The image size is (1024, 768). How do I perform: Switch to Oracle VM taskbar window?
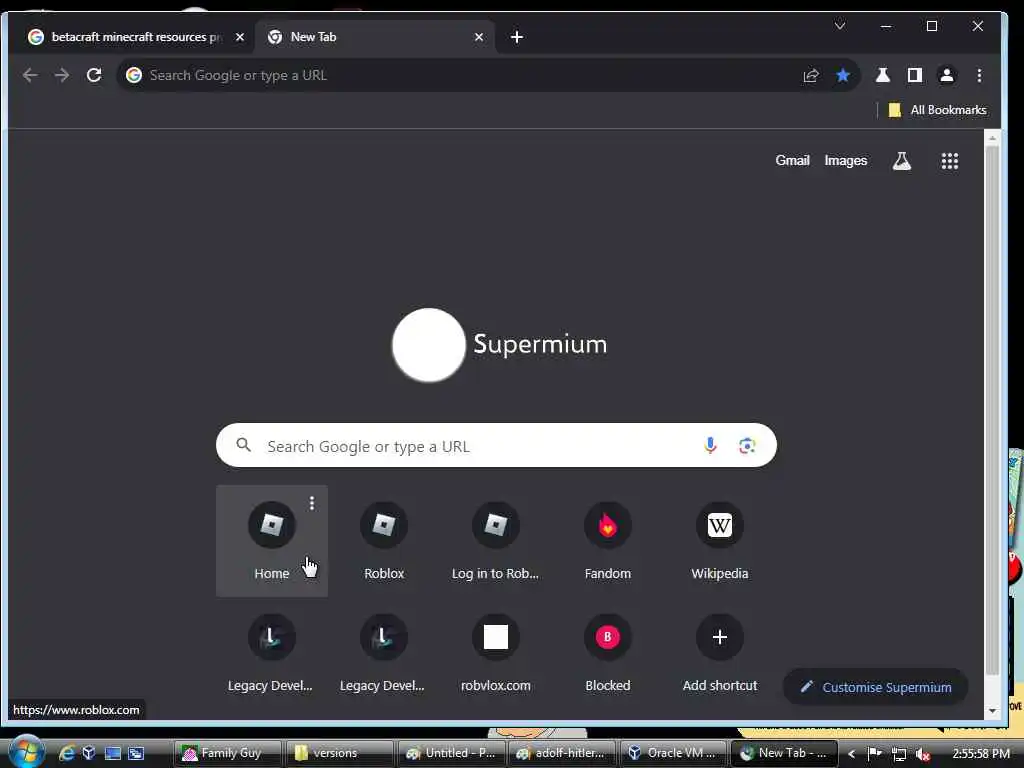click(673, 753)
